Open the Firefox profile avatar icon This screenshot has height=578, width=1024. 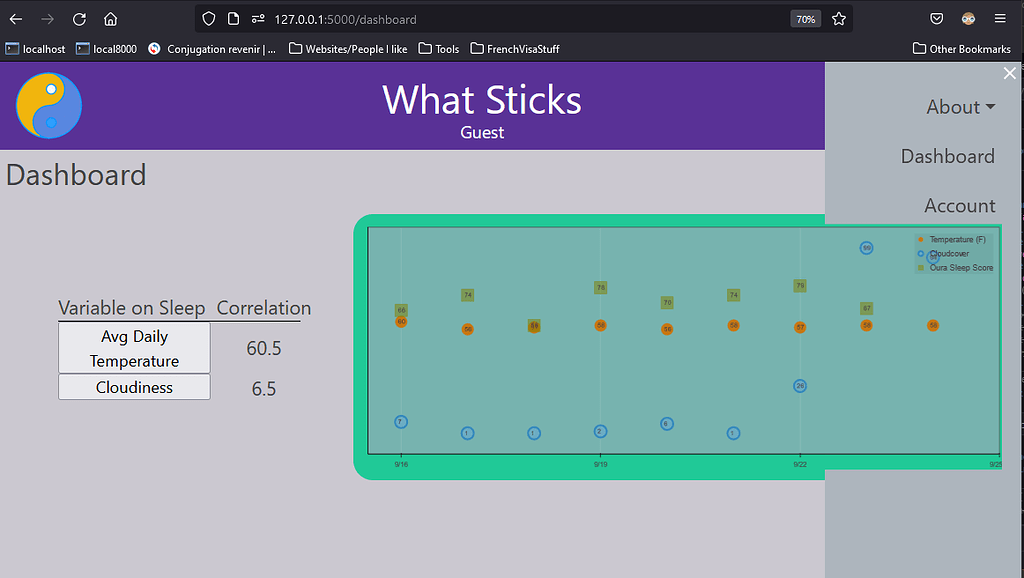pos(968,19)
